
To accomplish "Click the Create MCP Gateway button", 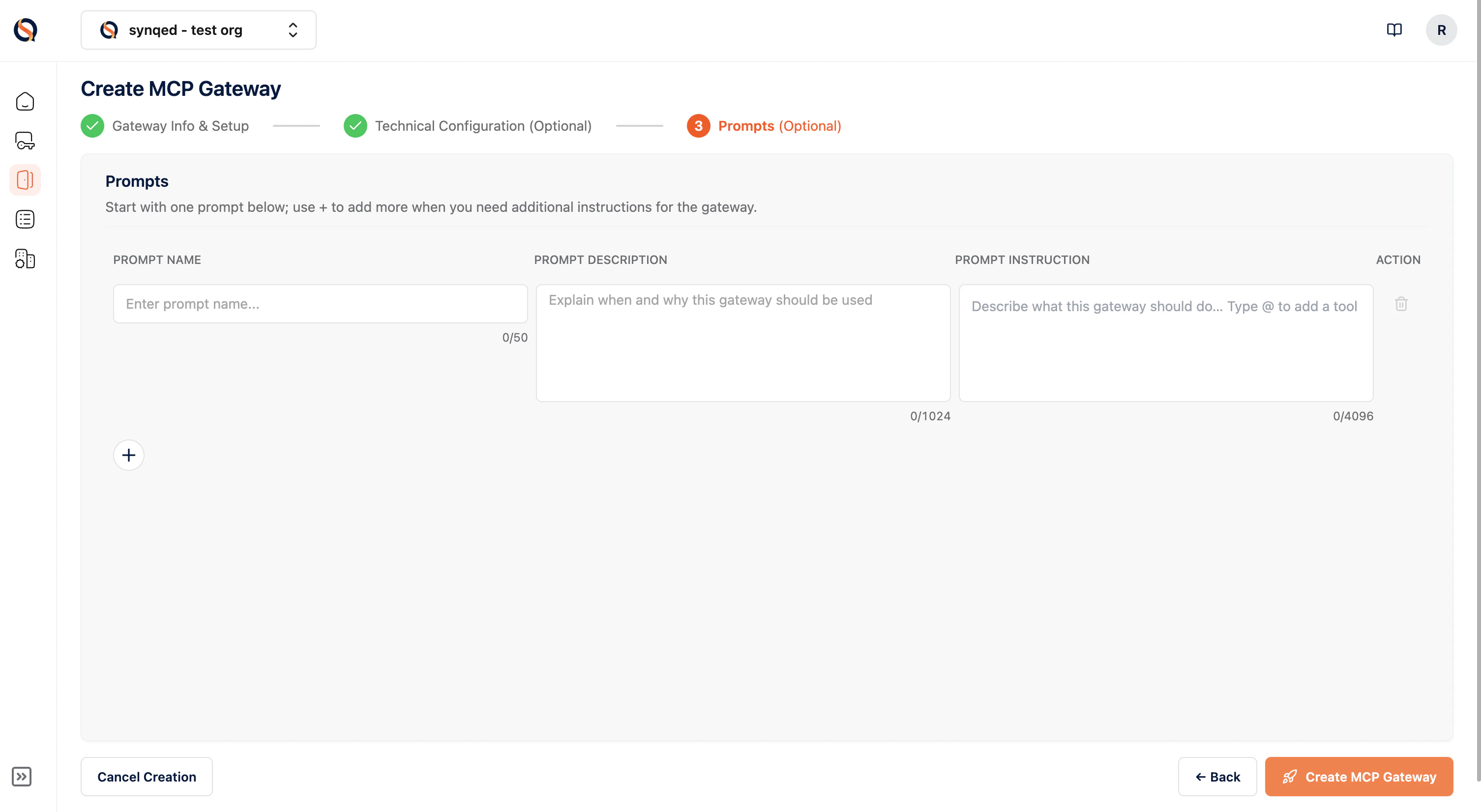I will (x=1359, y=777).
